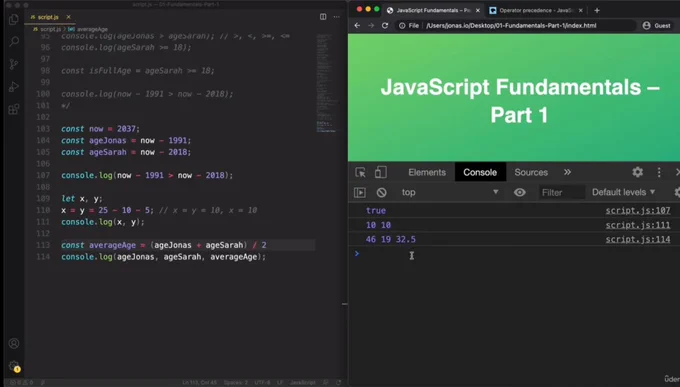Close the JavaScript Fundamentals browser tab

[x=477, y=10]
